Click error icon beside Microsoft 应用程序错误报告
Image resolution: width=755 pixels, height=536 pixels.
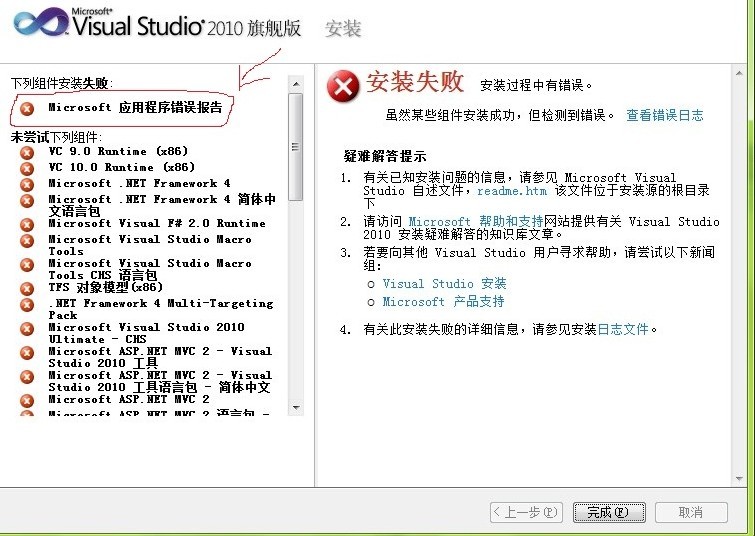click(27, 108)
